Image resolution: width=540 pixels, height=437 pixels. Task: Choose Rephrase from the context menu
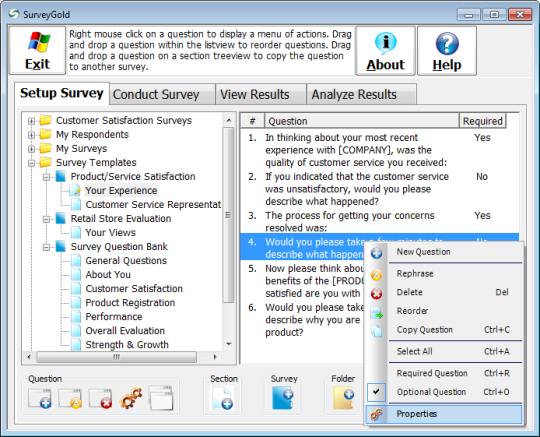click(444, 274)
